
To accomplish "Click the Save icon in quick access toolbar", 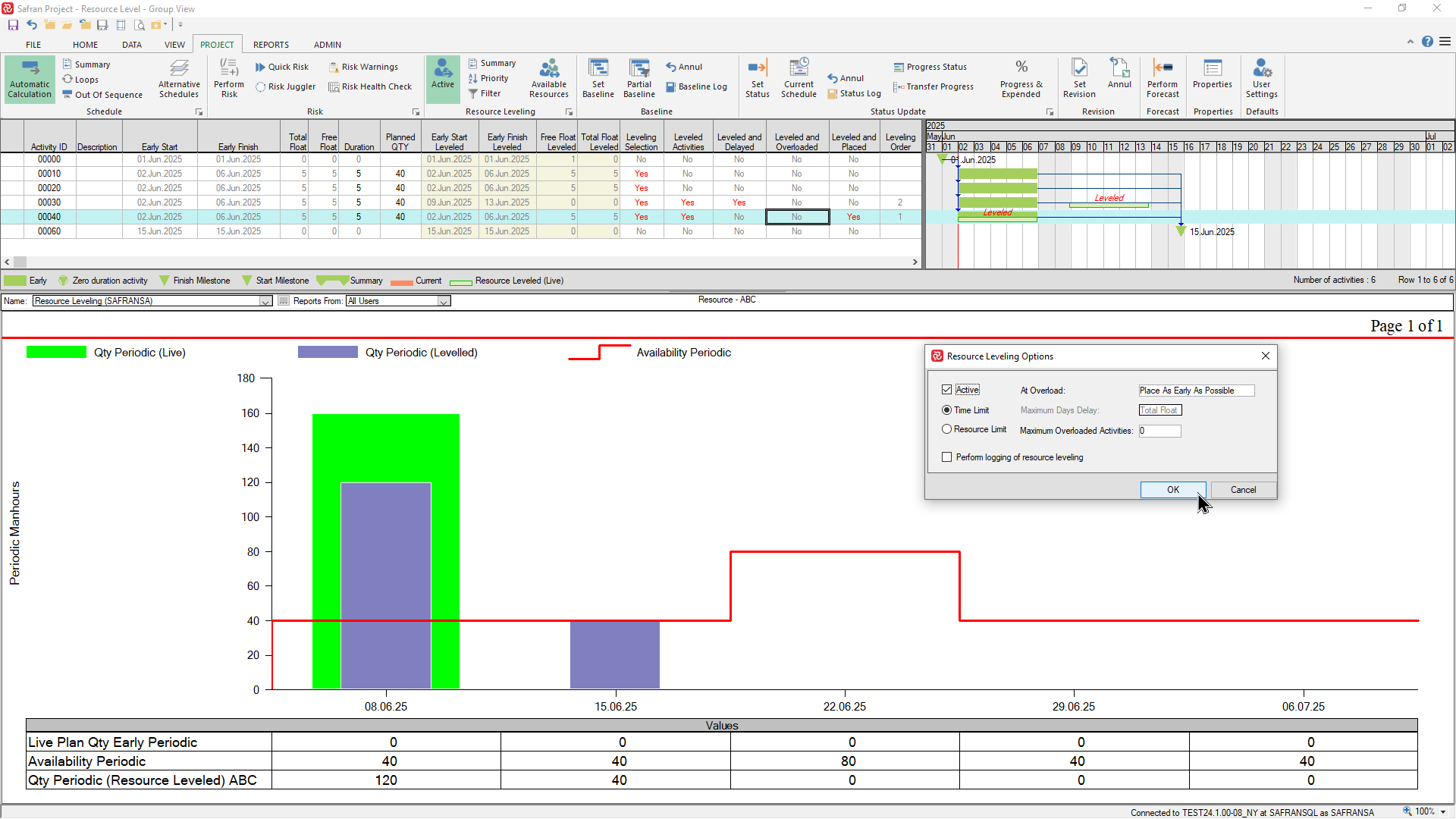I will point(13,25).
